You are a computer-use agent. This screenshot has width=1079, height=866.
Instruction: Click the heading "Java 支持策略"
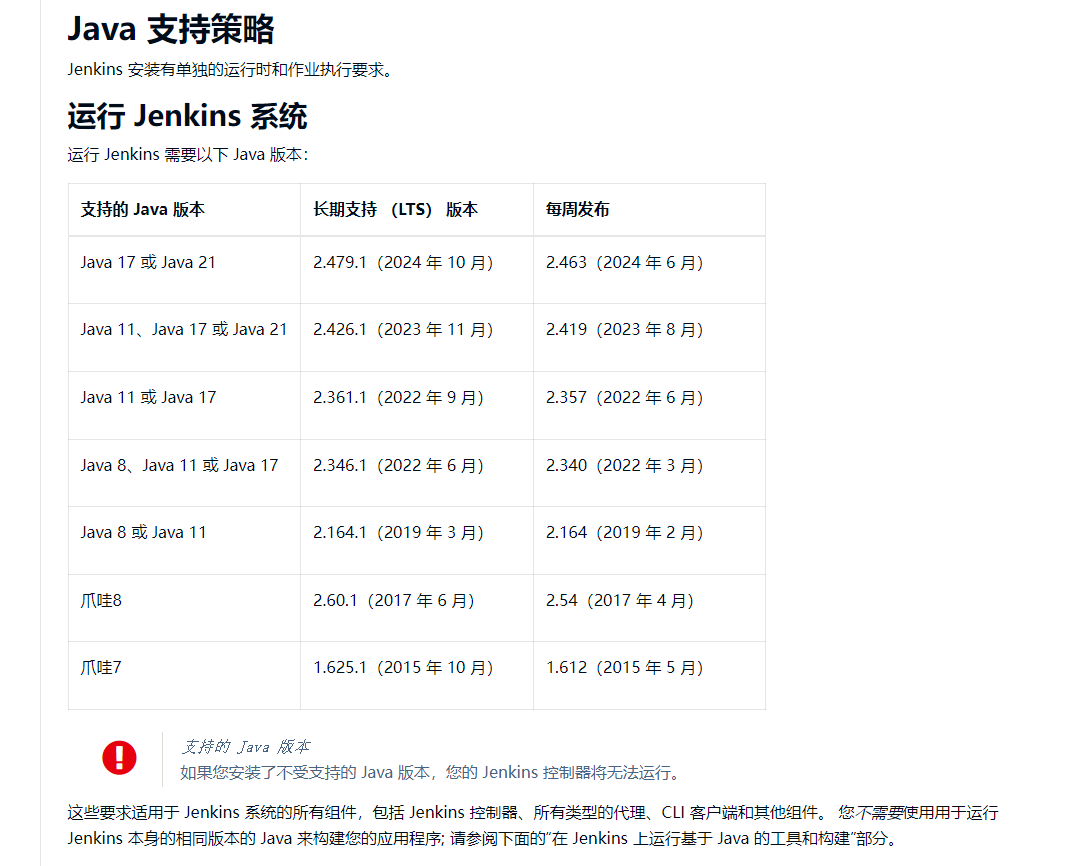(171, 30)
